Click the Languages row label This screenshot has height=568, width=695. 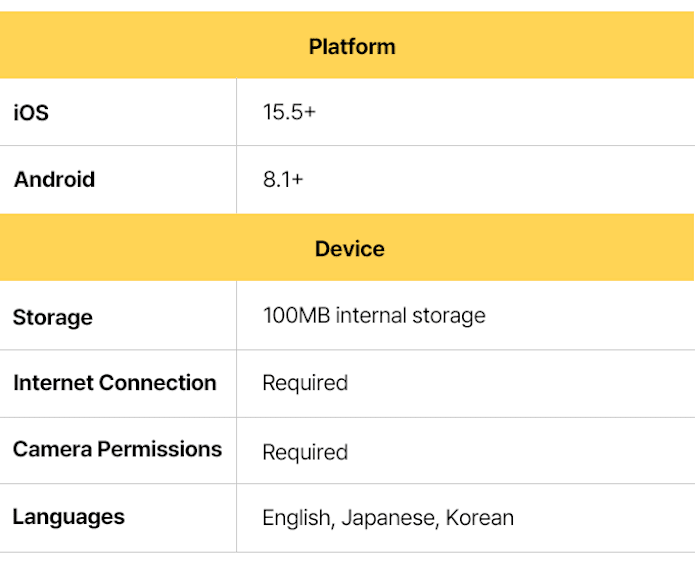click(68, 517)
